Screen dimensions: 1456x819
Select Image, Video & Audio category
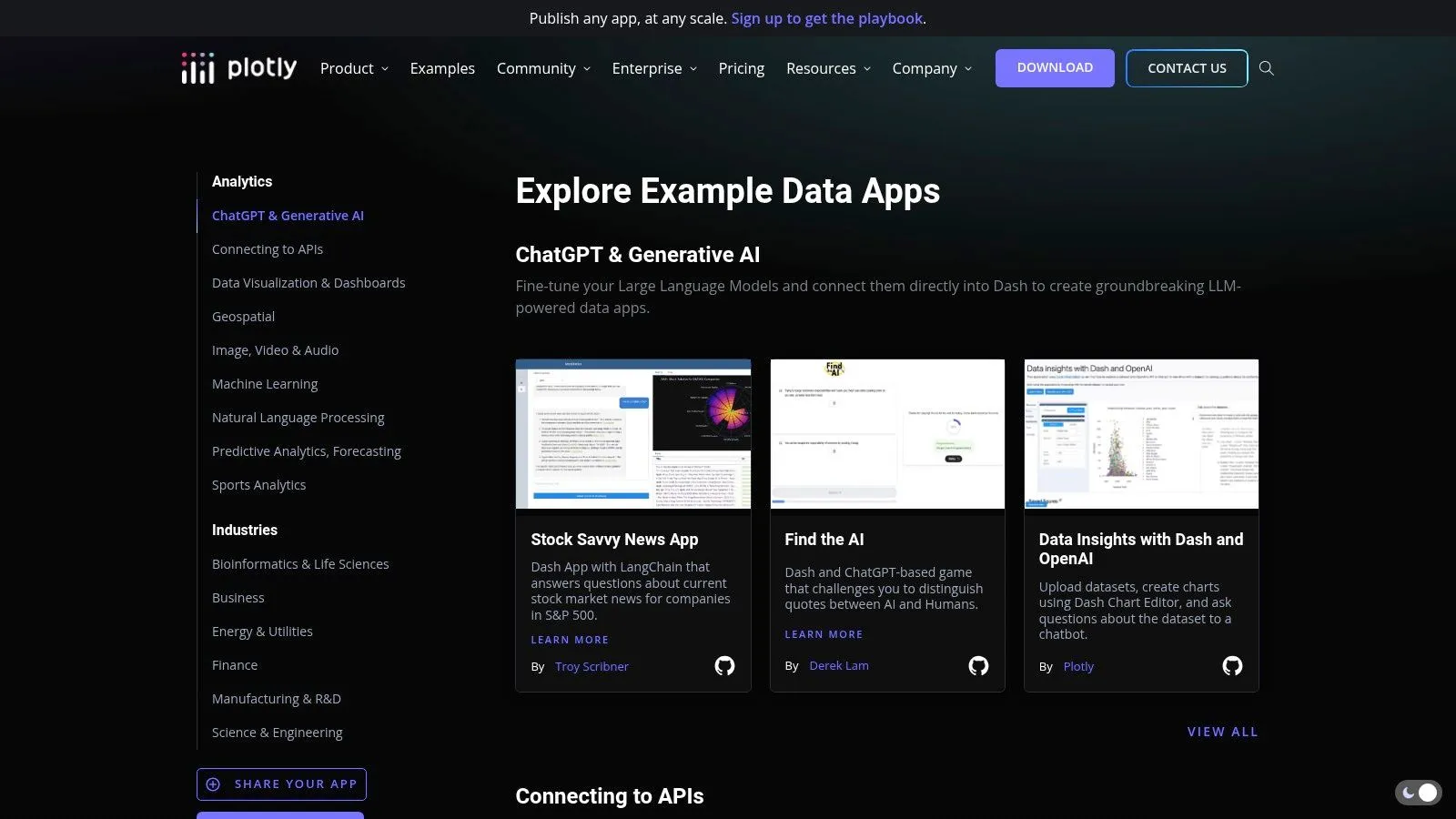click(275, 350)
